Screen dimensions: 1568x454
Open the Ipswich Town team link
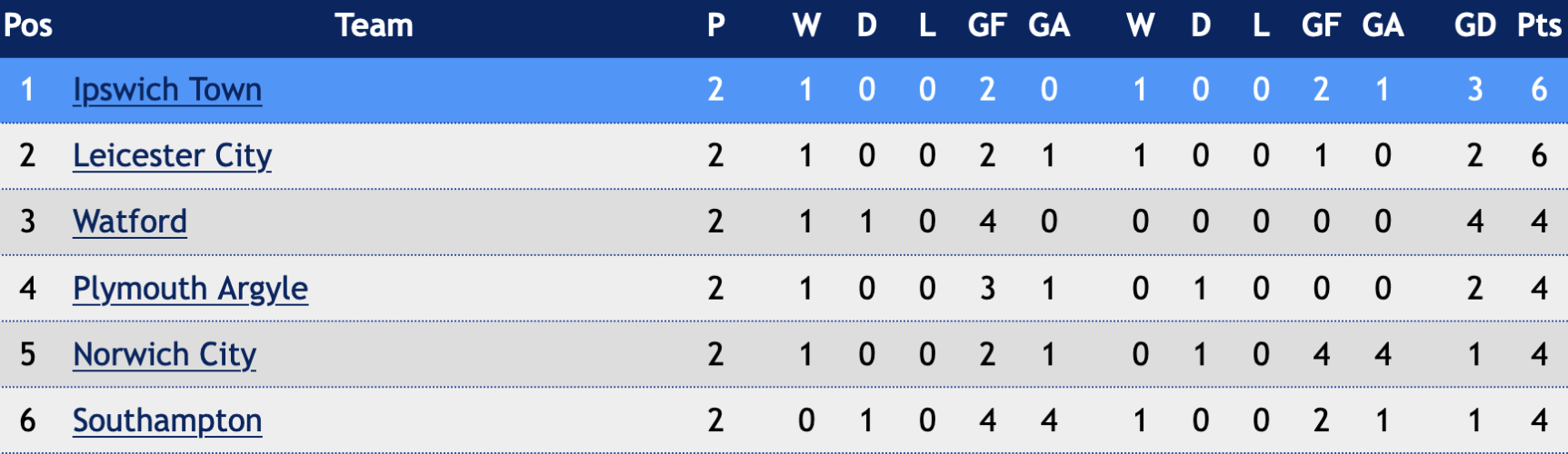(167, 90)
